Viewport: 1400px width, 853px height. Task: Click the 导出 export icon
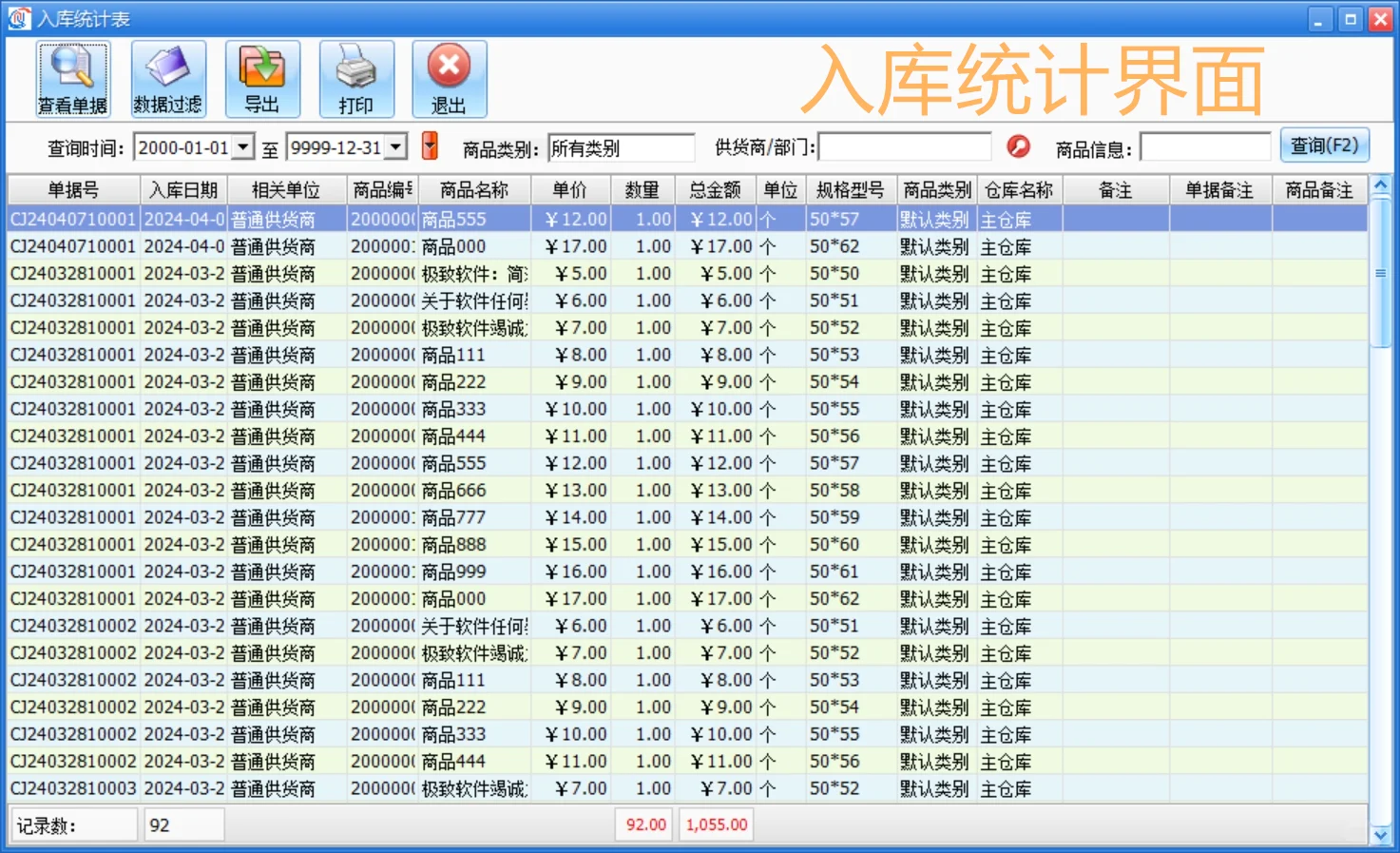[x=262, y=78]
